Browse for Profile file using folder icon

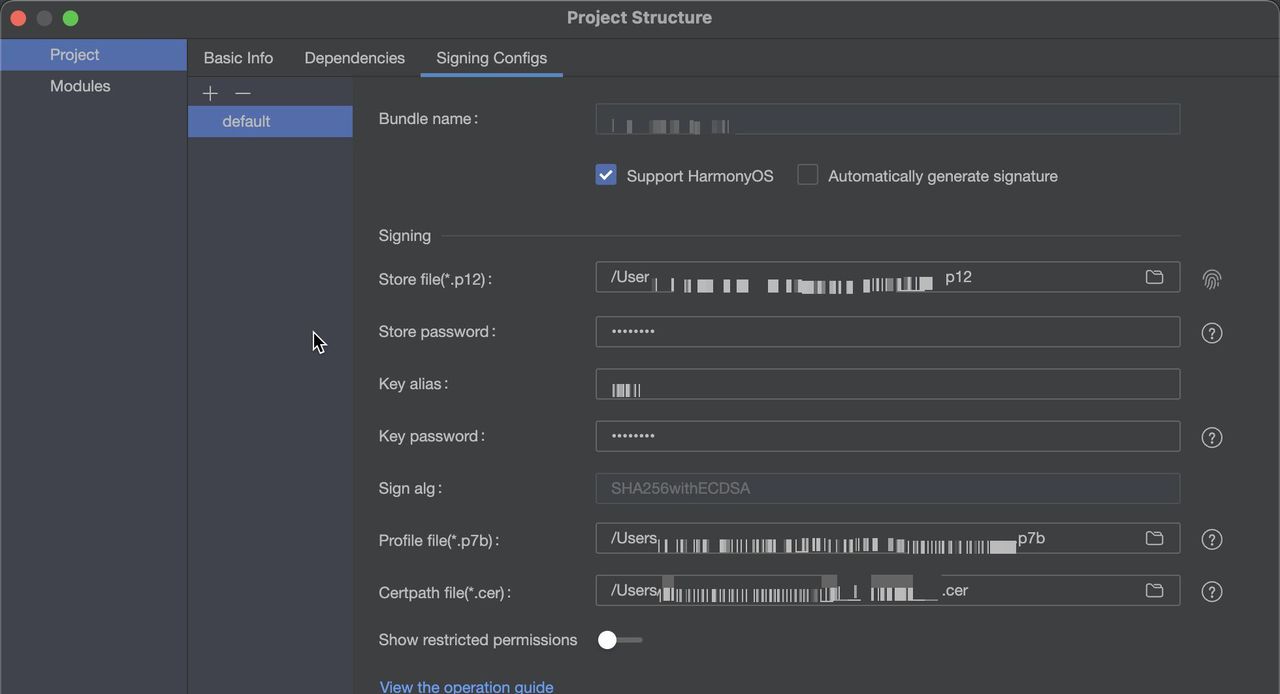pyautogui.click(x=1154, y=539)
